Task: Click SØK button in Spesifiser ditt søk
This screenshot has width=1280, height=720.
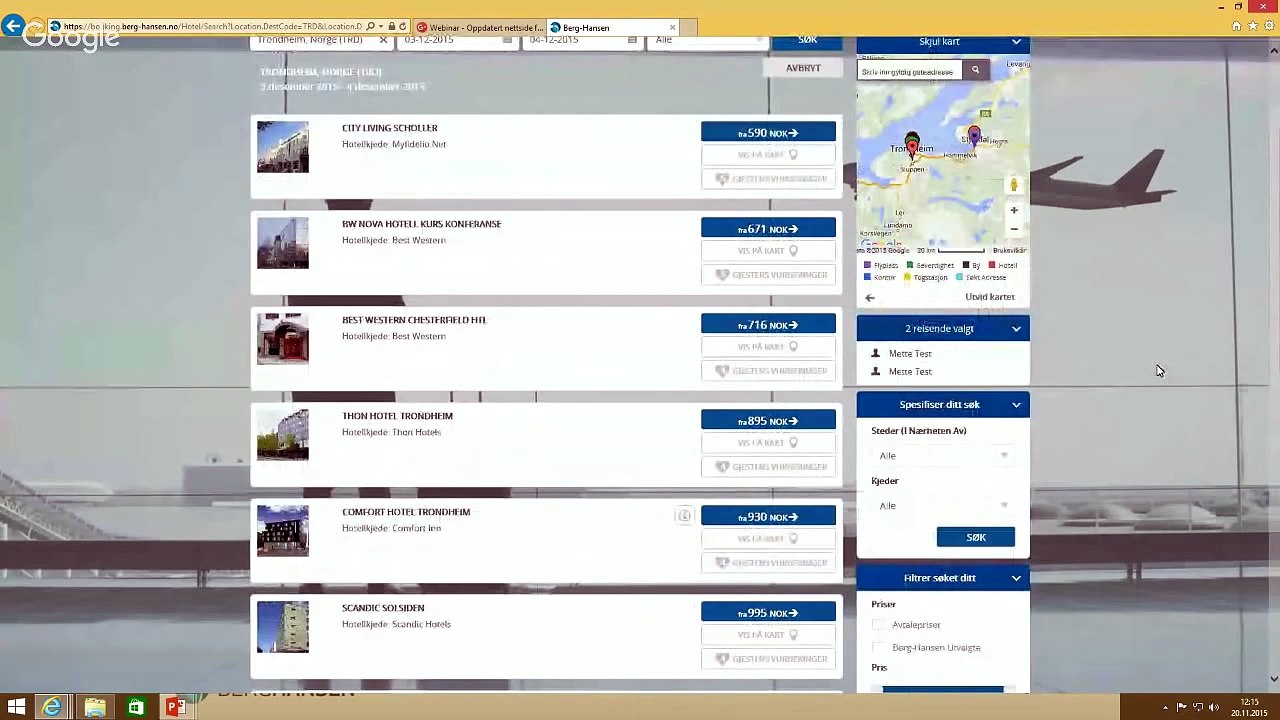Action: [x=976, y=537]
